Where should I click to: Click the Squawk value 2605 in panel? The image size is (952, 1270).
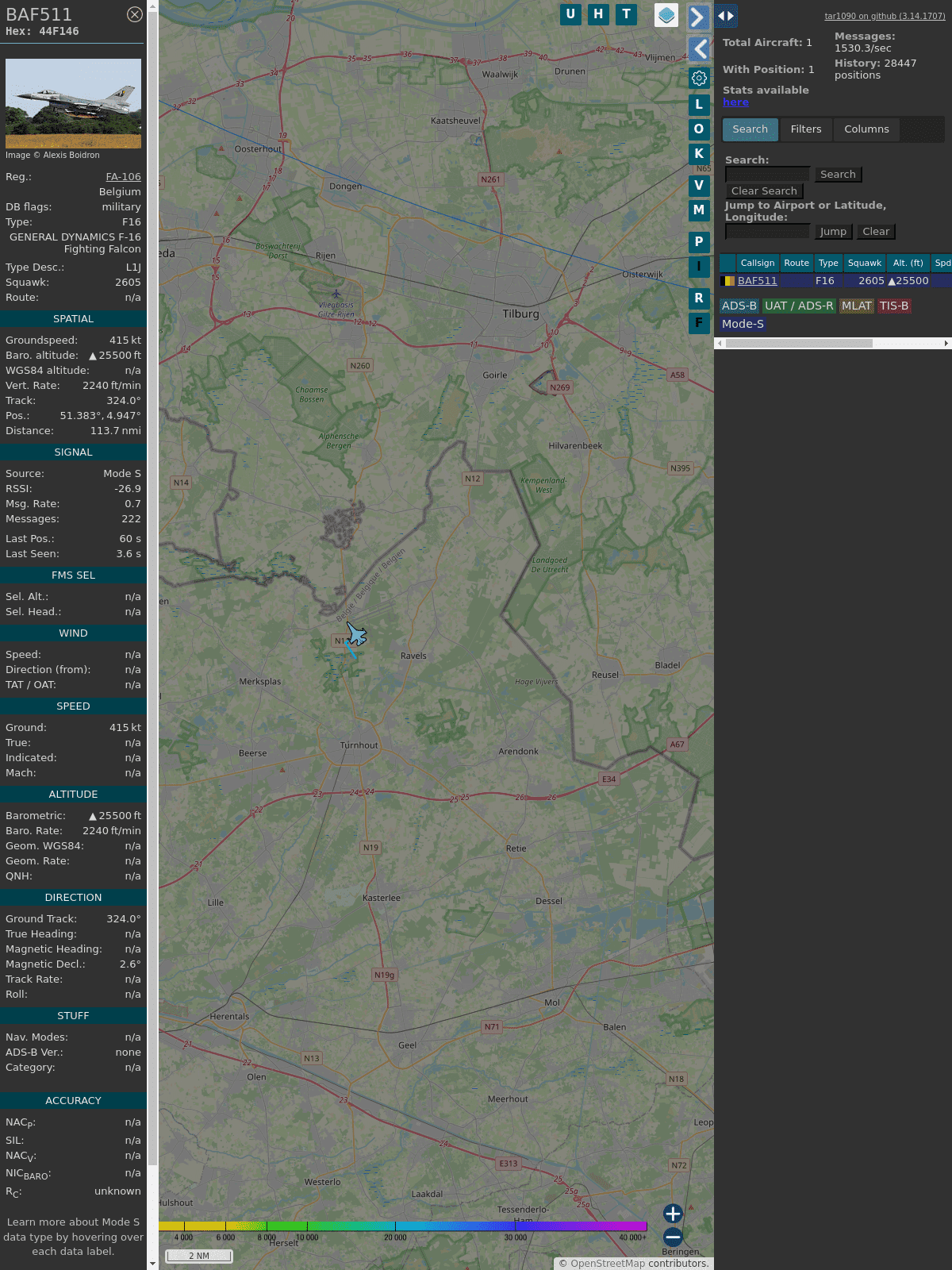click(x=128, y=283)
